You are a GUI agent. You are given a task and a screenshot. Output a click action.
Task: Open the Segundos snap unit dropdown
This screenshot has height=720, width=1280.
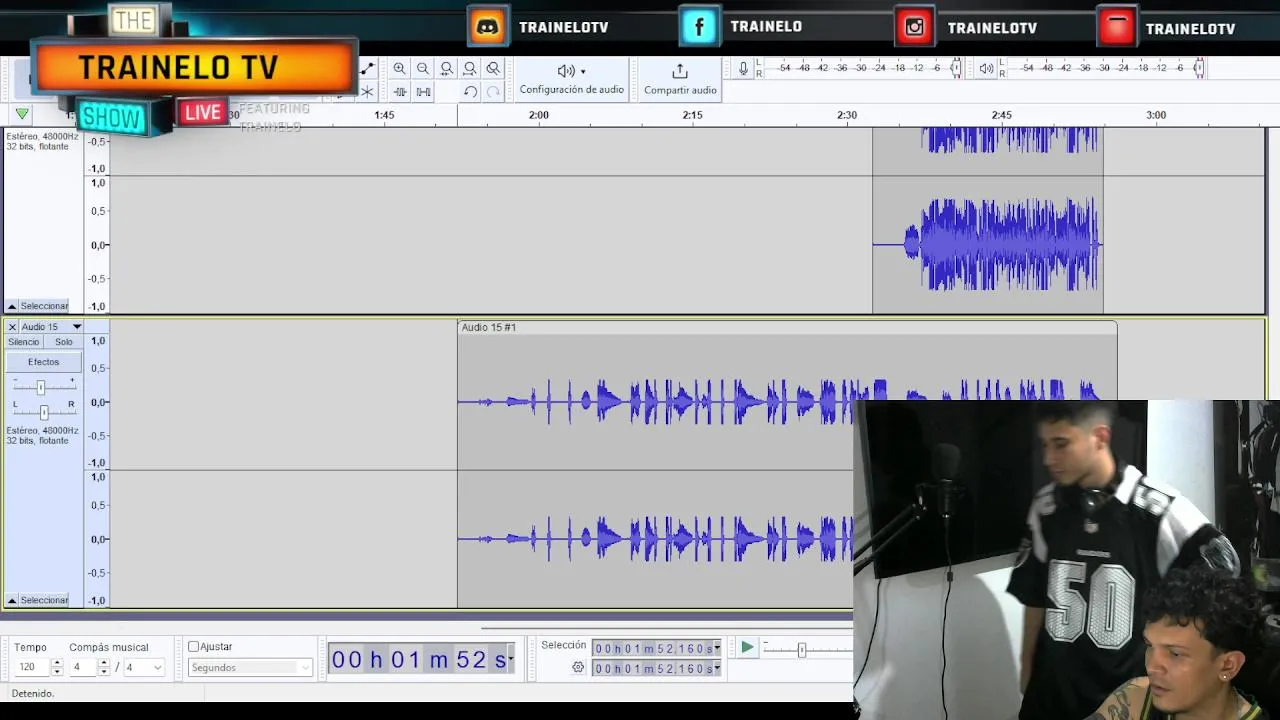(250, 668)
